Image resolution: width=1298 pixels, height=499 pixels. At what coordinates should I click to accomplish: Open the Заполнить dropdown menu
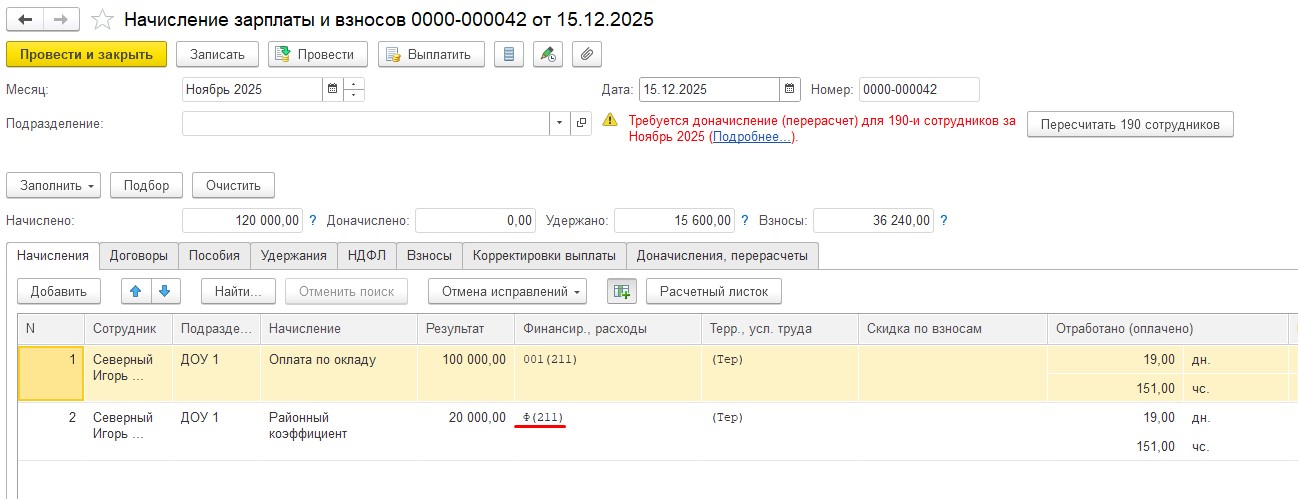click(55, 185)
